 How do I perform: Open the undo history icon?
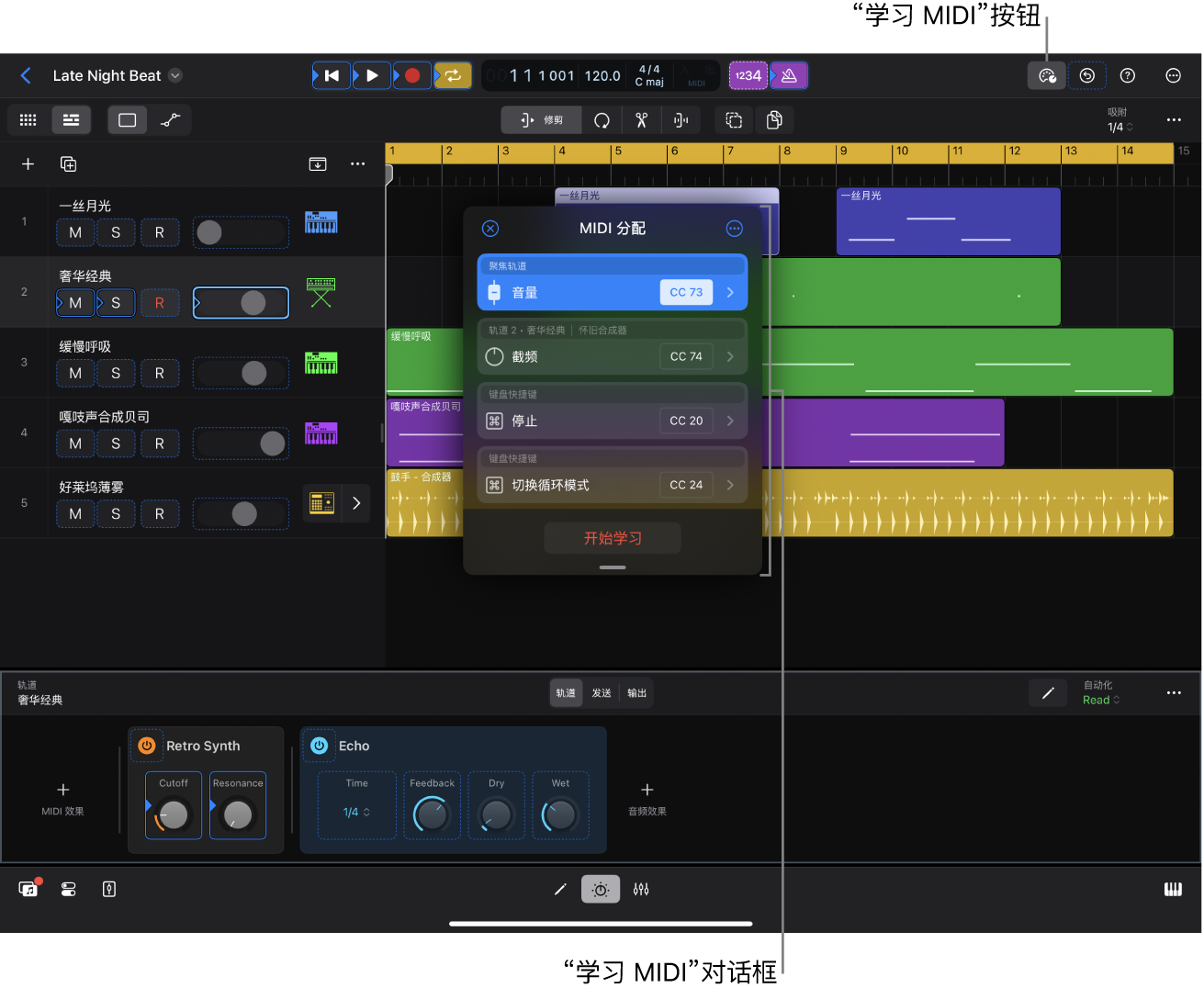pyautogui.click(x=1087, y=75)
